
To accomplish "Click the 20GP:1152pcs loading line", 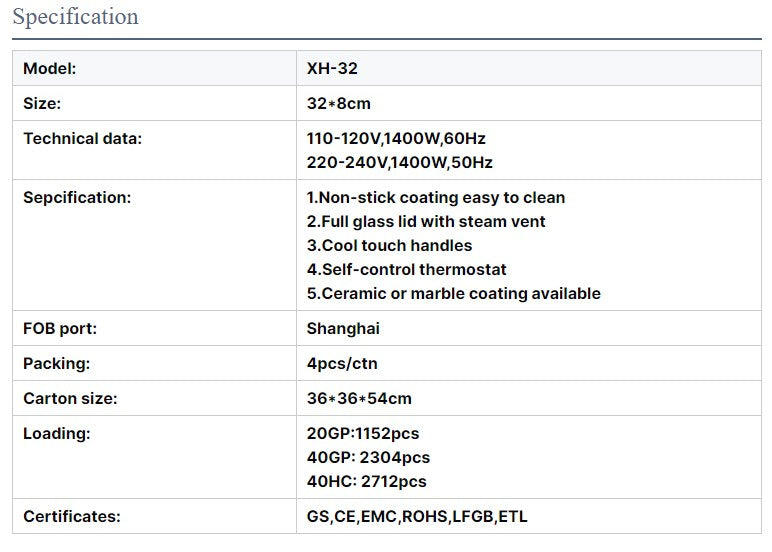I will (363, 433).
